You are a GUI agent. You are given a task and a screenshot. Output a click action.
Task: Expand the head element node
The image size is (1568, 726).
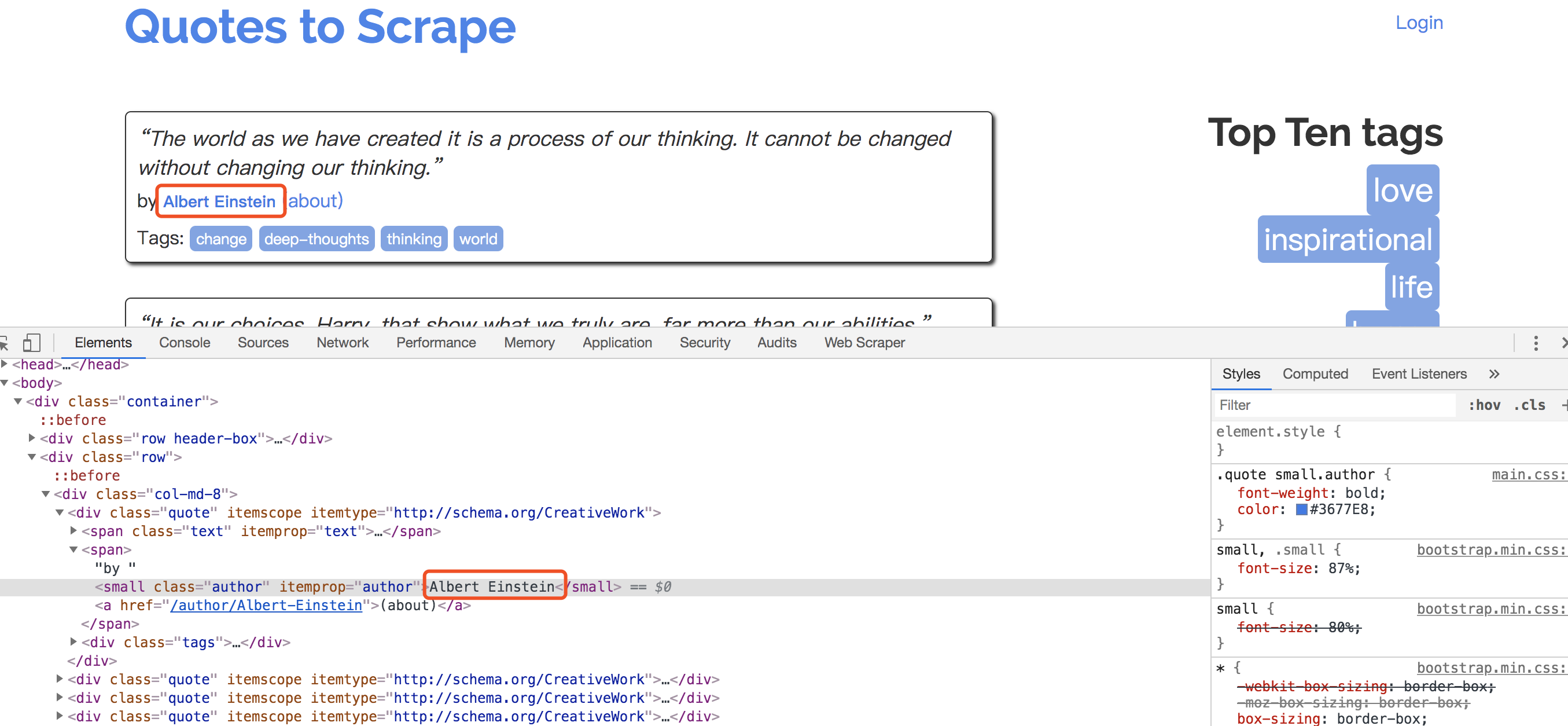[x=5, y=364]
